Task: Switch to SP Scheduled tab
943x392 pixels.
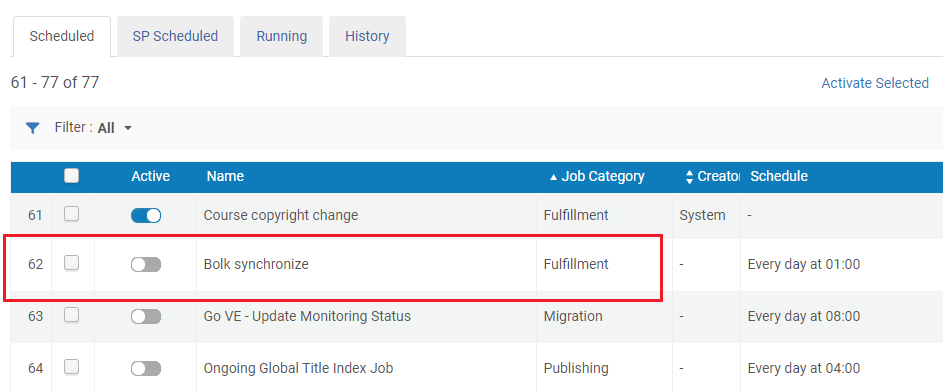Action: (x=175, y=36)
